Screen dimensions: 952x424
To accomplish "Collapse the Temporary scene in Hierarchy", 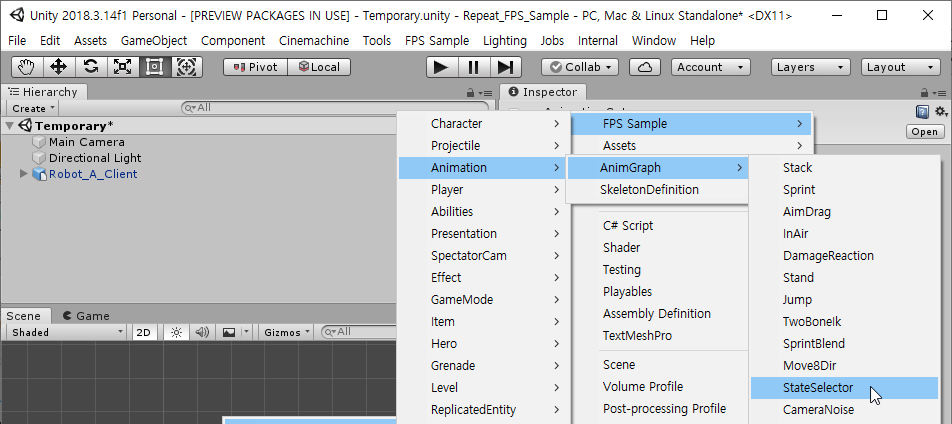I will click(x=10, y=126).
